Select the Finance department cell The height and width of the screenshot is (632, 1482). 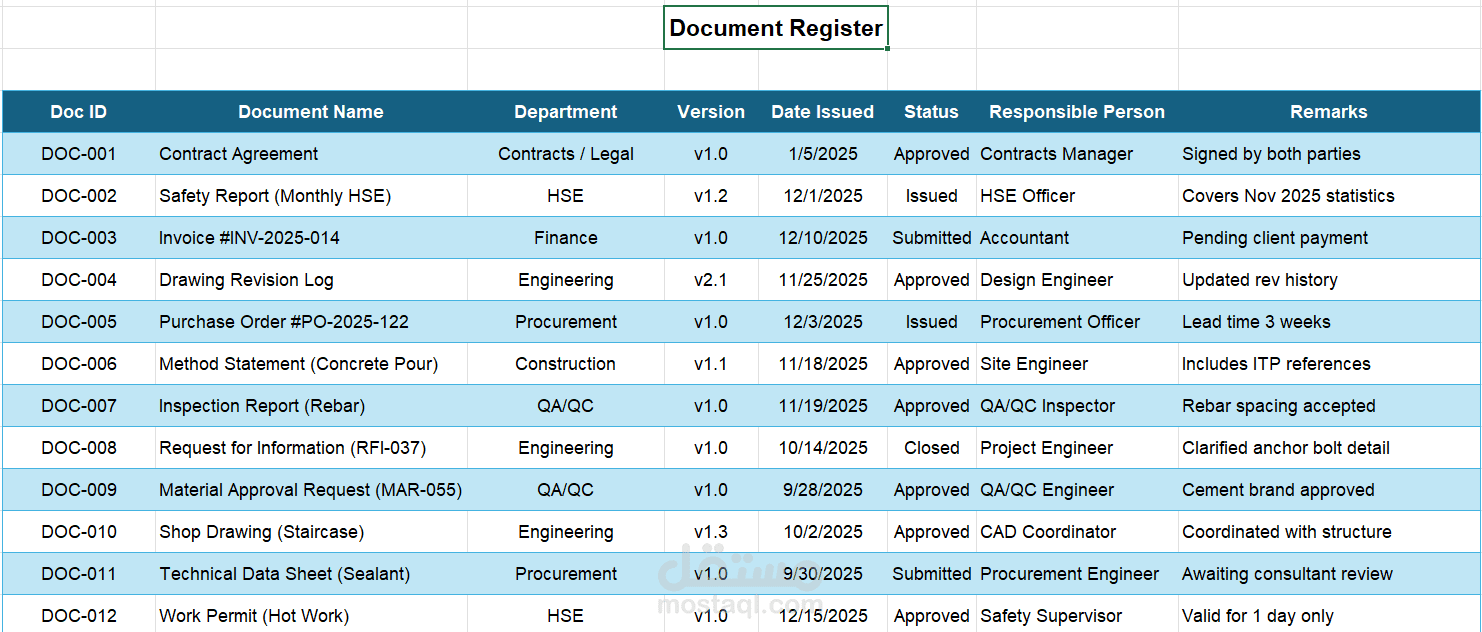[x=566, y=238]
